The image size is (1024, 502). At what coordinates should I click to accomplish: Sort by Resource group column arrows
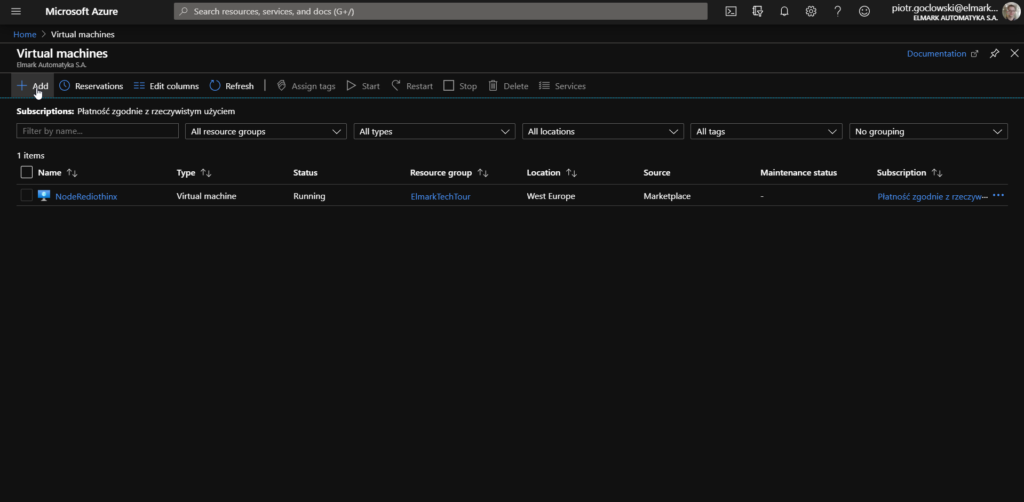point(483,173)
